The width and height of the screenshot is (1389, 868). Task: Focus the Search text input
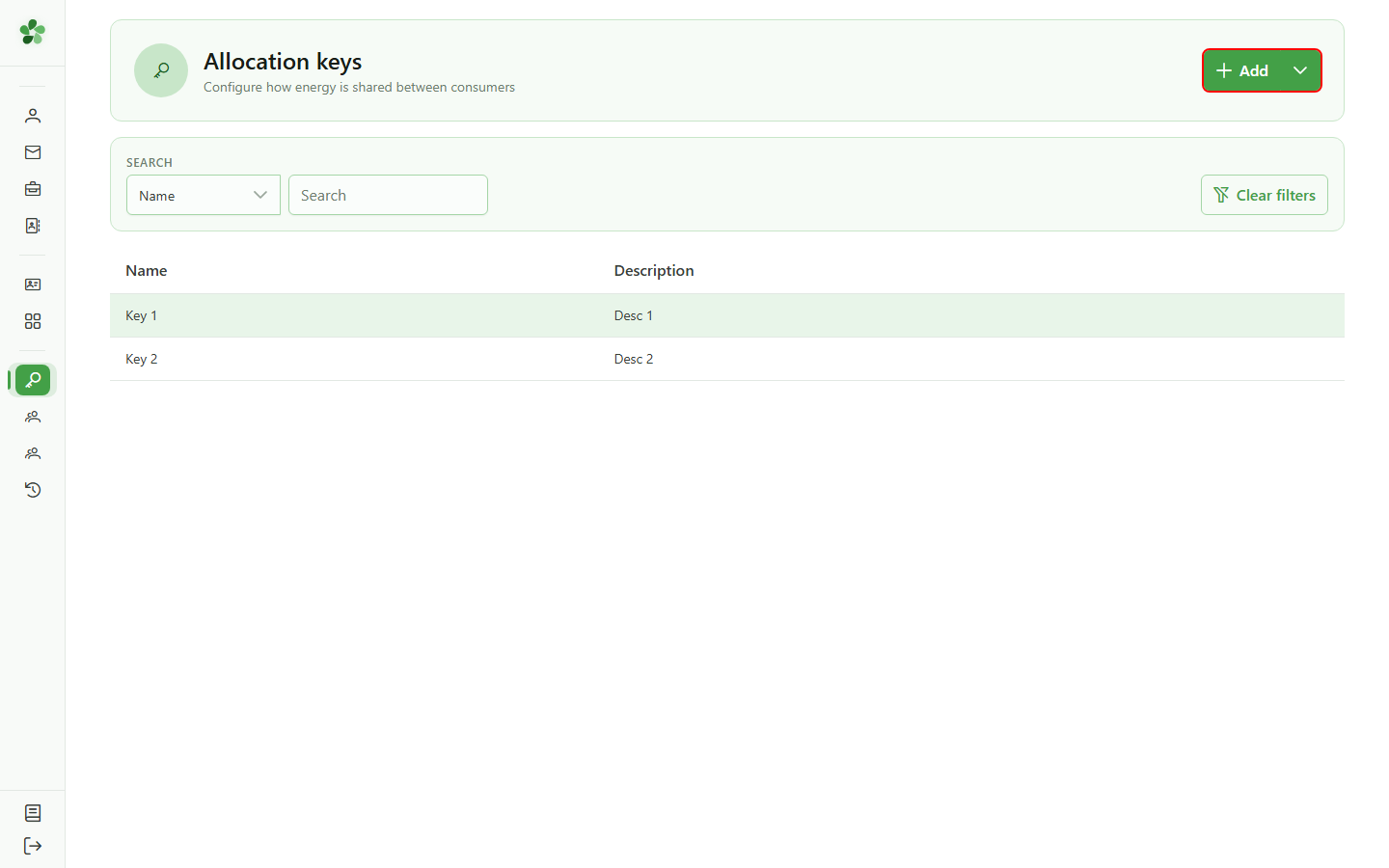(388, 195)
